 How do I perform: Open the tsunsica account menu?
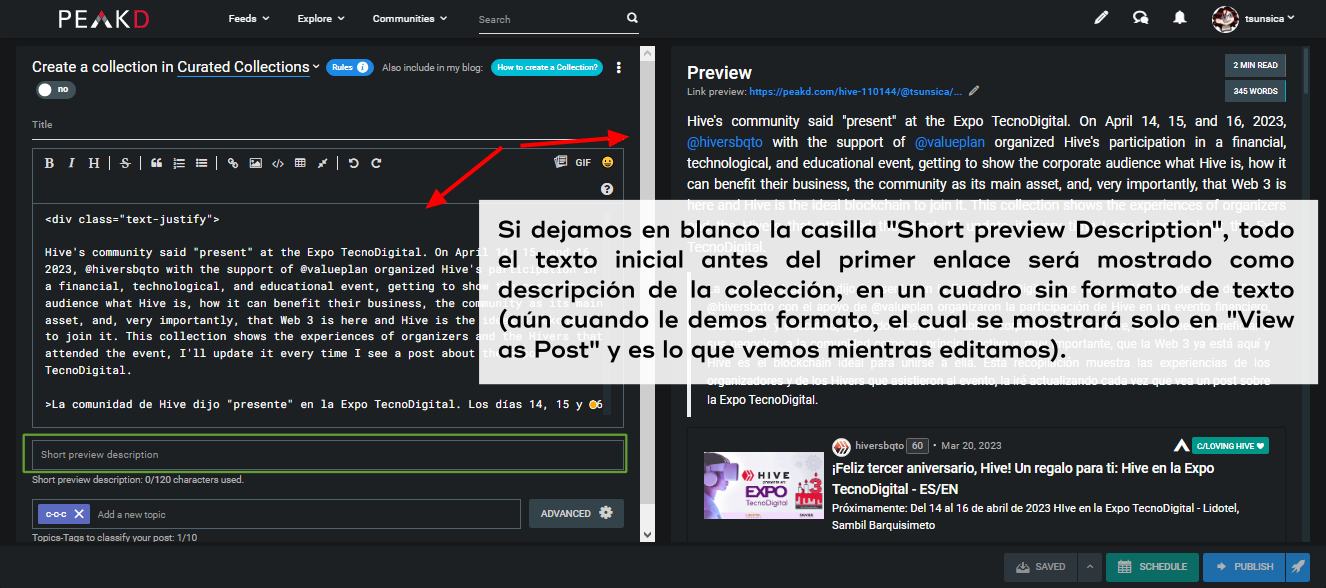coord(1254,17)
